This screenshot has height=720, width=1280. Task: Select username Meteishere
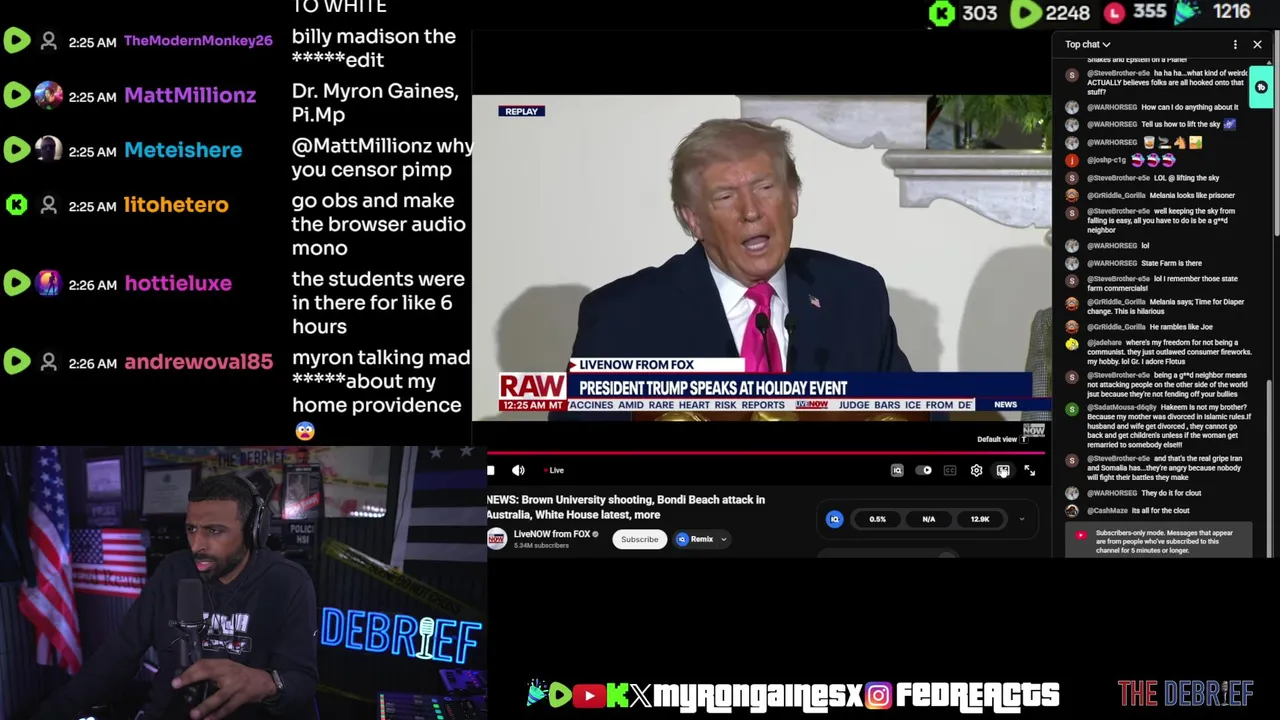(183, 150)
